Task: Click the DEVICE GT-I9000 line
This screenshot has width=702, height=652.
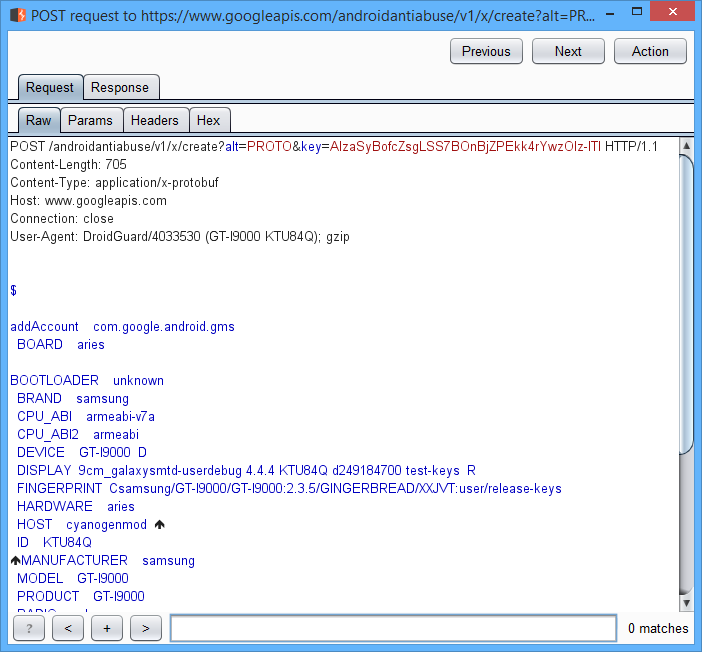Action: pos(82,452)
